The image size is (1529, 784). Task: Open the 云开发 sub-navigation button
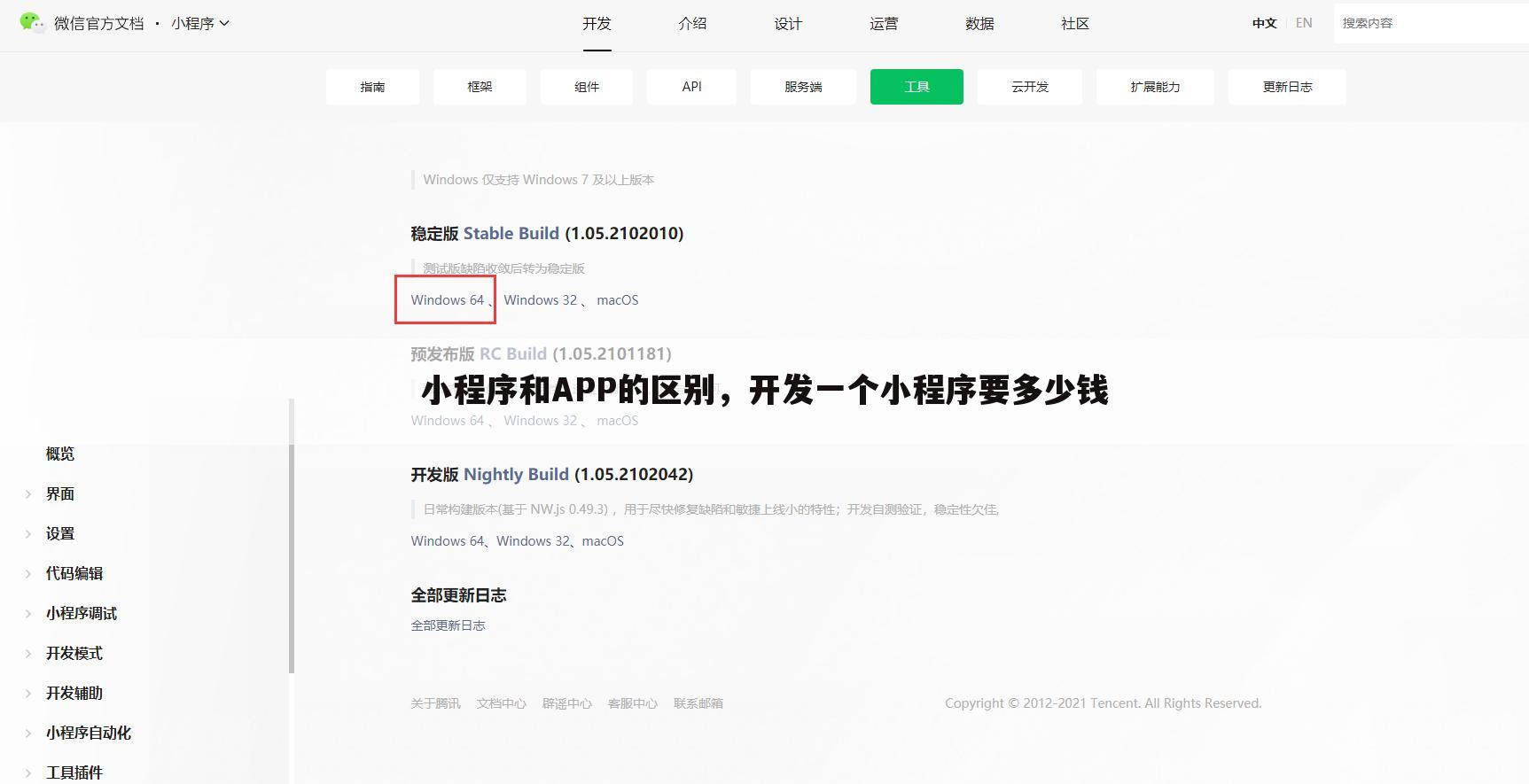point(1030,87)
